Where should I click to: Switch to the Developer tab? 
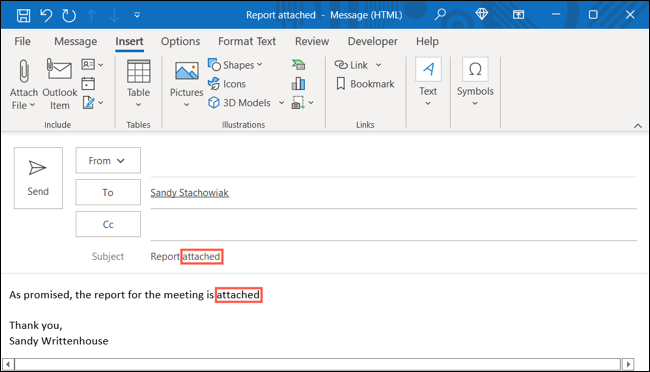(x=373, y=41)
